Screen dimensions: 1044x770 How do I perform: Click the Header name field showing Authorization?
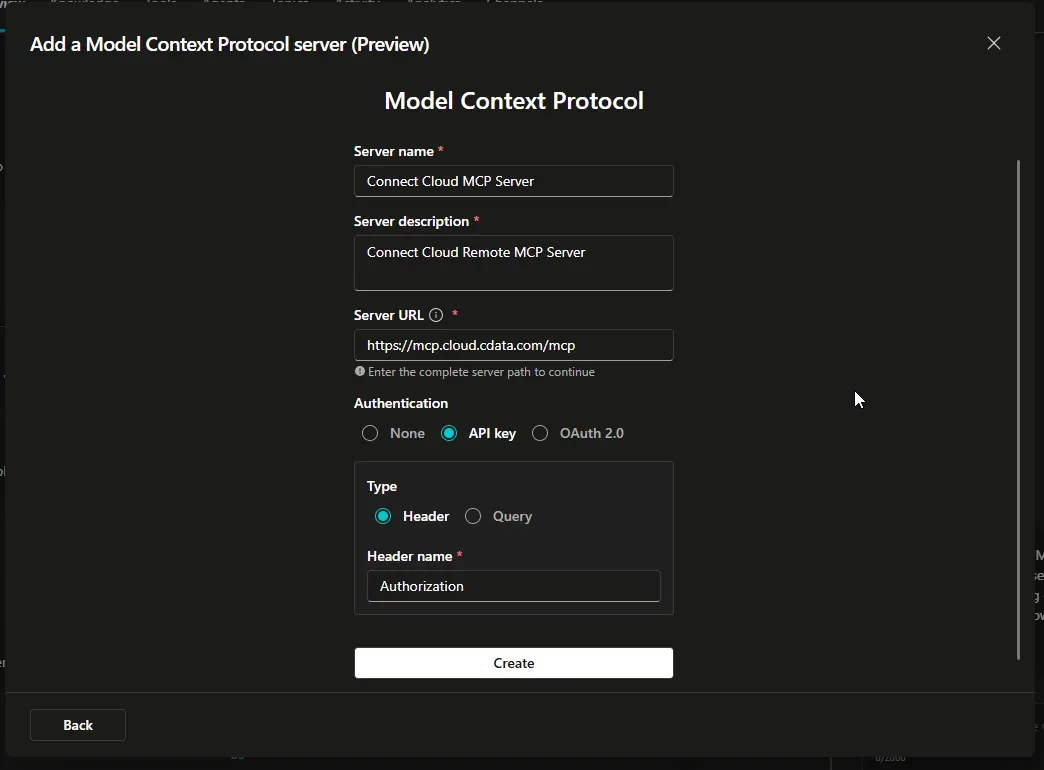tap(513, 586)
